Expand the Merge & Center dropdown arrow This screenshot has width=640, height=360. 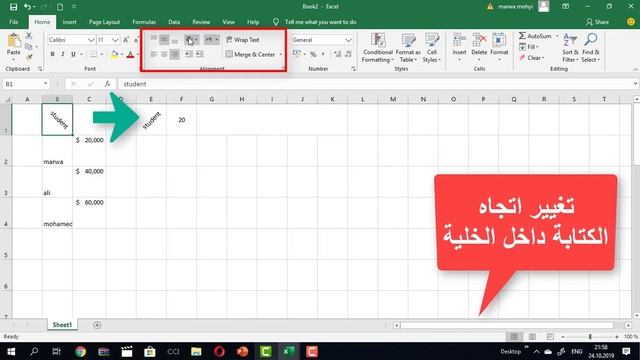tap(280, 54)
